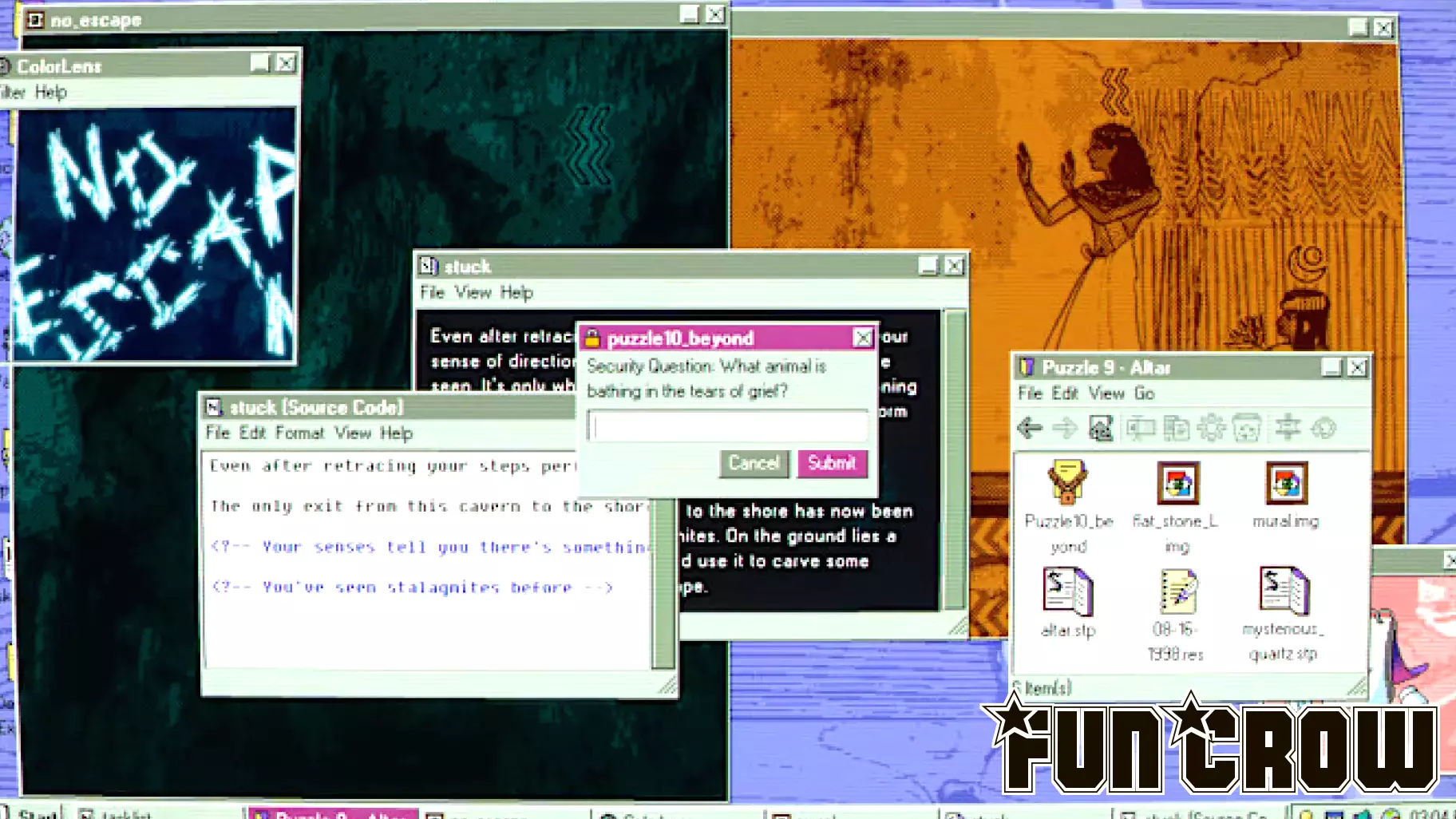This screenshot has width=1456, height=819.
Task: Open the Puzzle10_beyond locked file
Action: pyautogui.click(x=1068, y=505)
